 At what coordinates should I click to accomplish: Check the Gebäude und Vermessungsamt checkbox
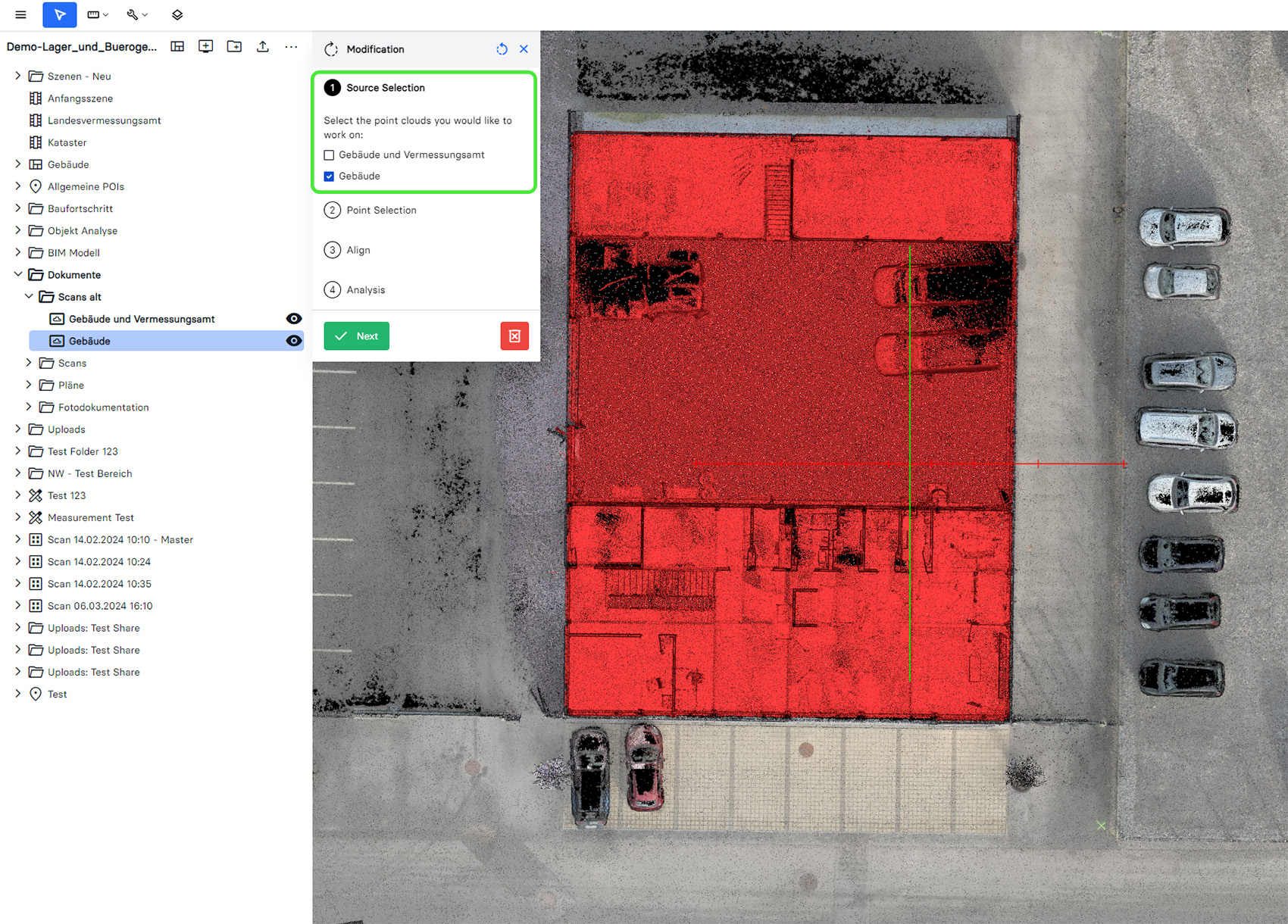329,155
